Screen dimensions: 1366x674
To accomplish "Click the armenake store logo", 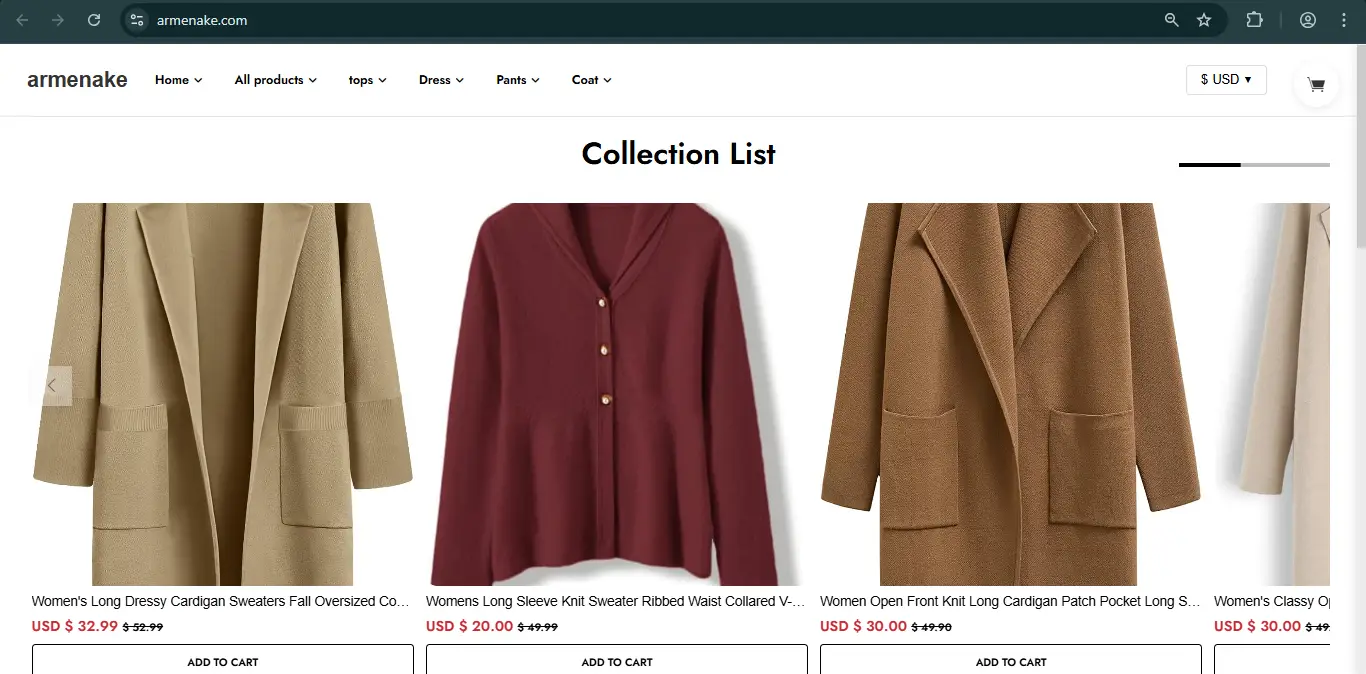I will pyautogui.click(x=77, y=80).
